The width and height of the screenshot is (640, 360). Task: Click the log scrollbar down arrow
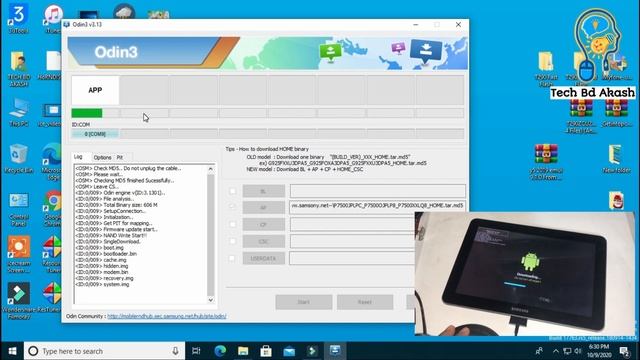point(211,300)
